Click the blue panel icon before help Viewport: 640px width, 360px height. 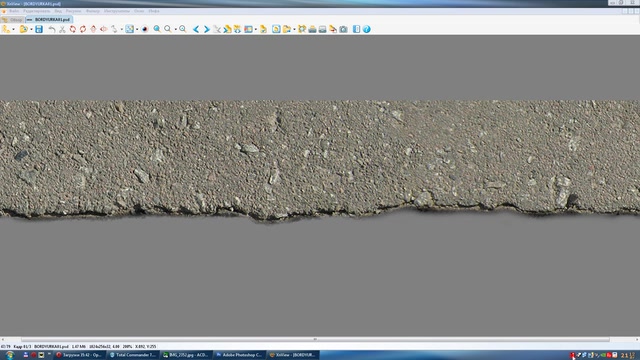click(356, 29)
